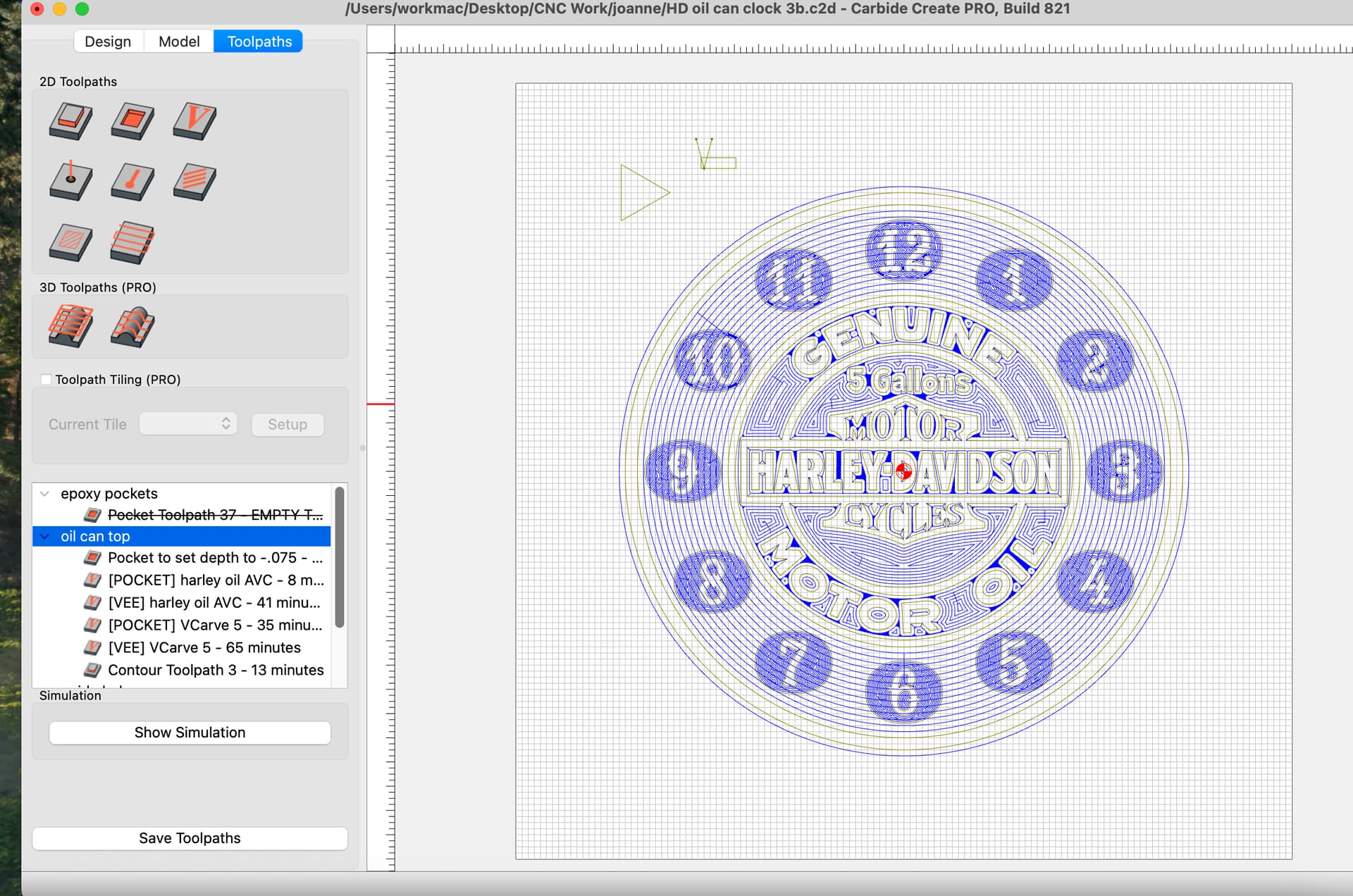Pick the Texture toolpath icon
Screen dimensions: 1353x896
tap(194, 181)
